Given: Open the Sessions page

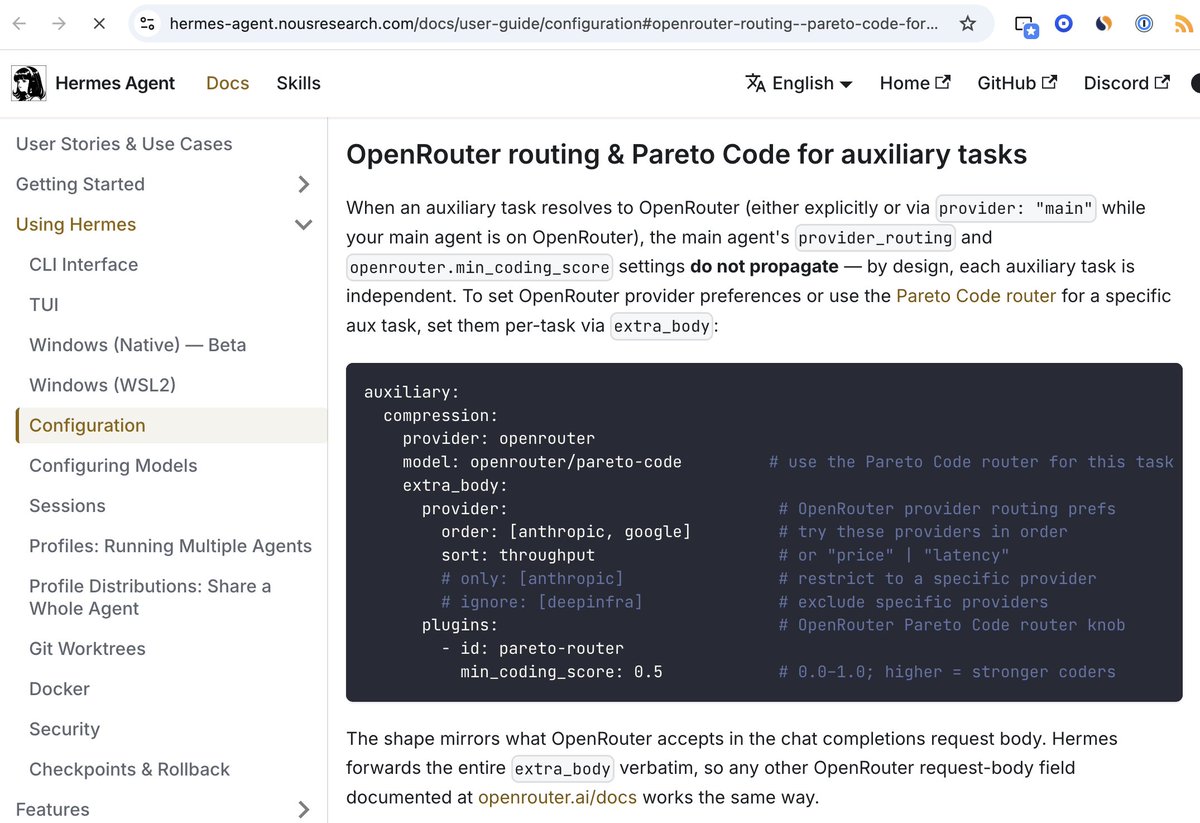Looking at the screenshot, I should (67, 505).
